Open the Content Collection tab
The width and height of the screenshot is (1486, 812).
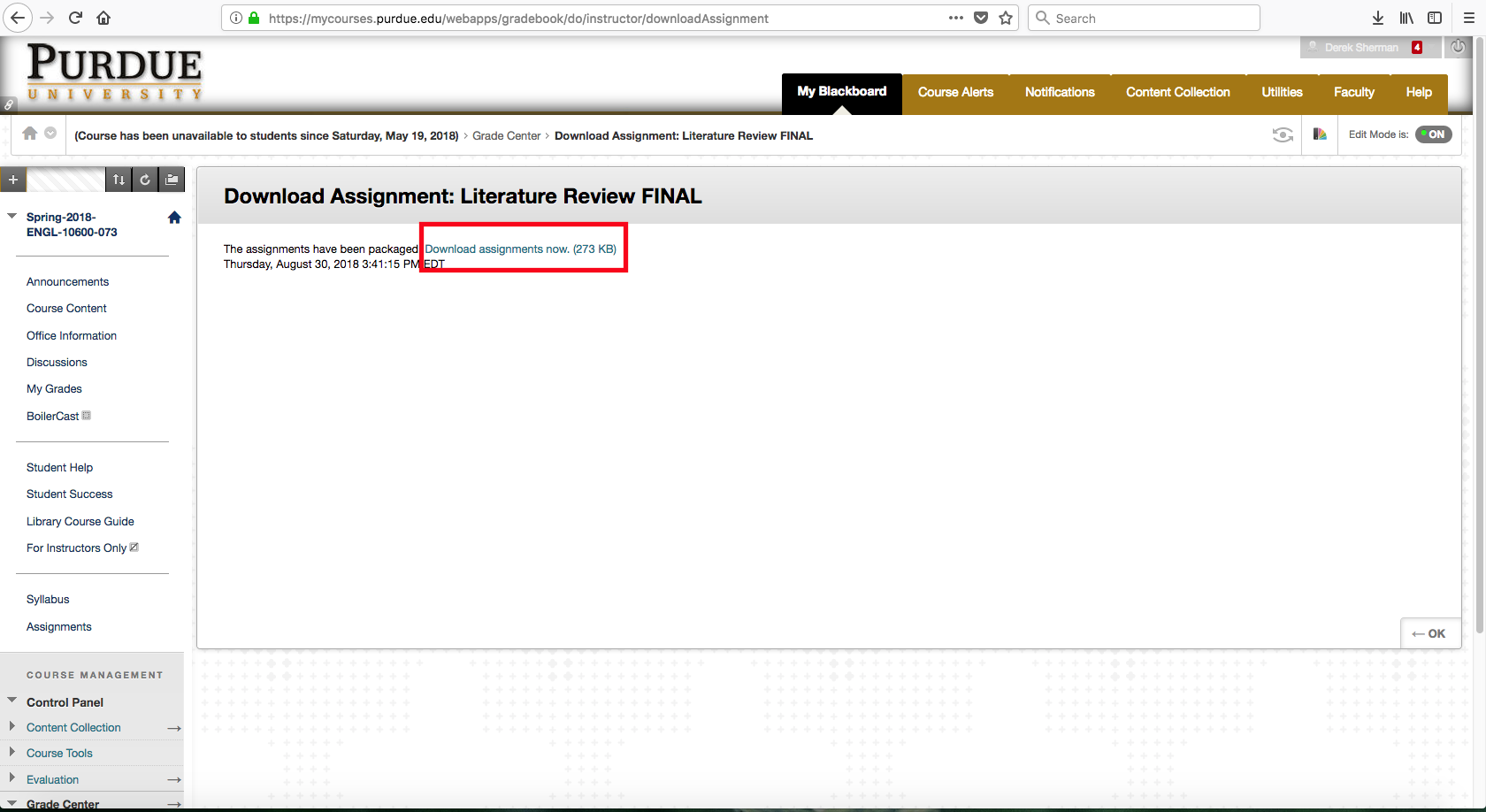click(x=1177, y=92)
